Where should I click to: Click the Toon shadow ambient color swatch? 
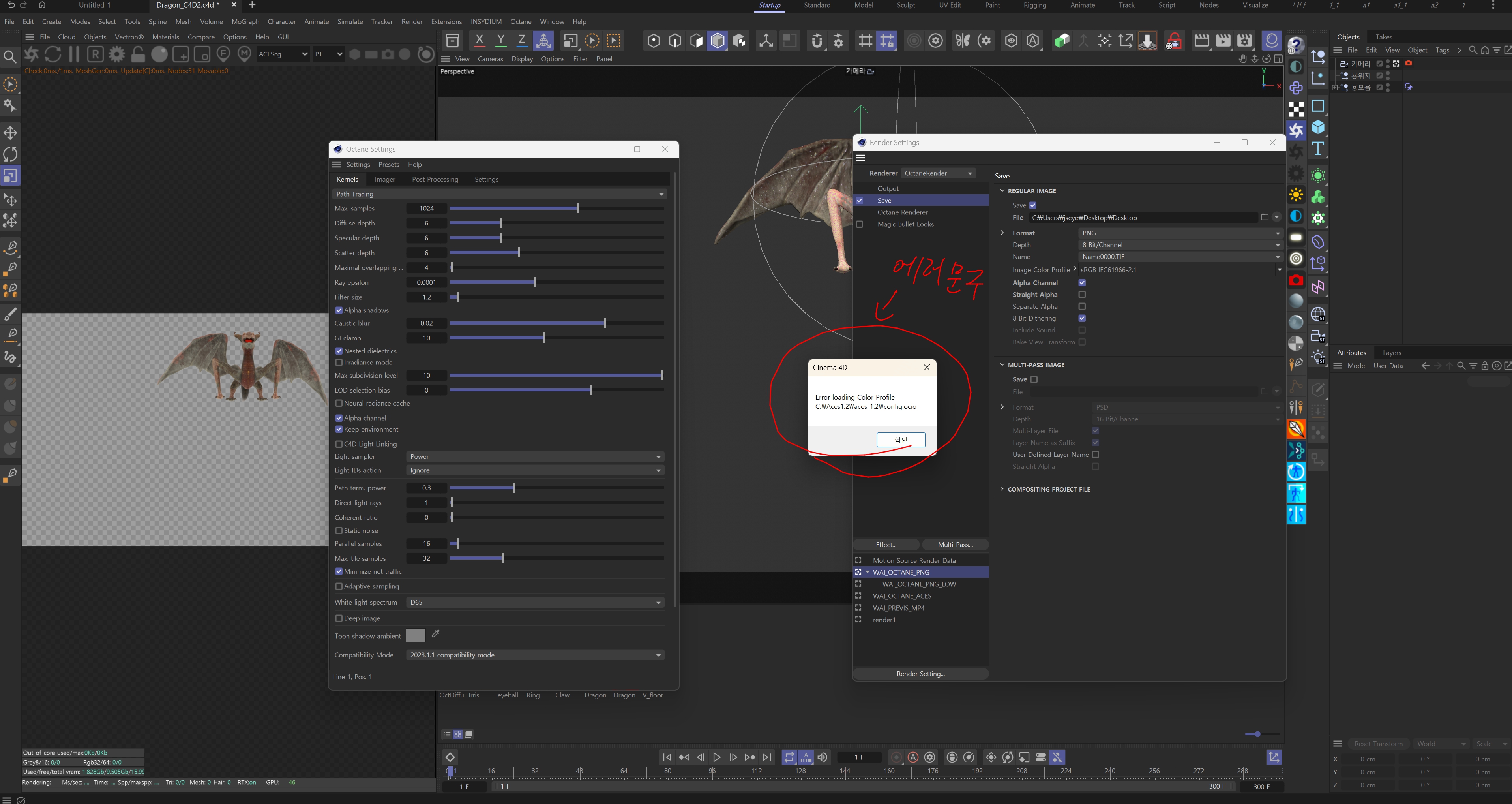pyautogui.click(x=415, y=635)
